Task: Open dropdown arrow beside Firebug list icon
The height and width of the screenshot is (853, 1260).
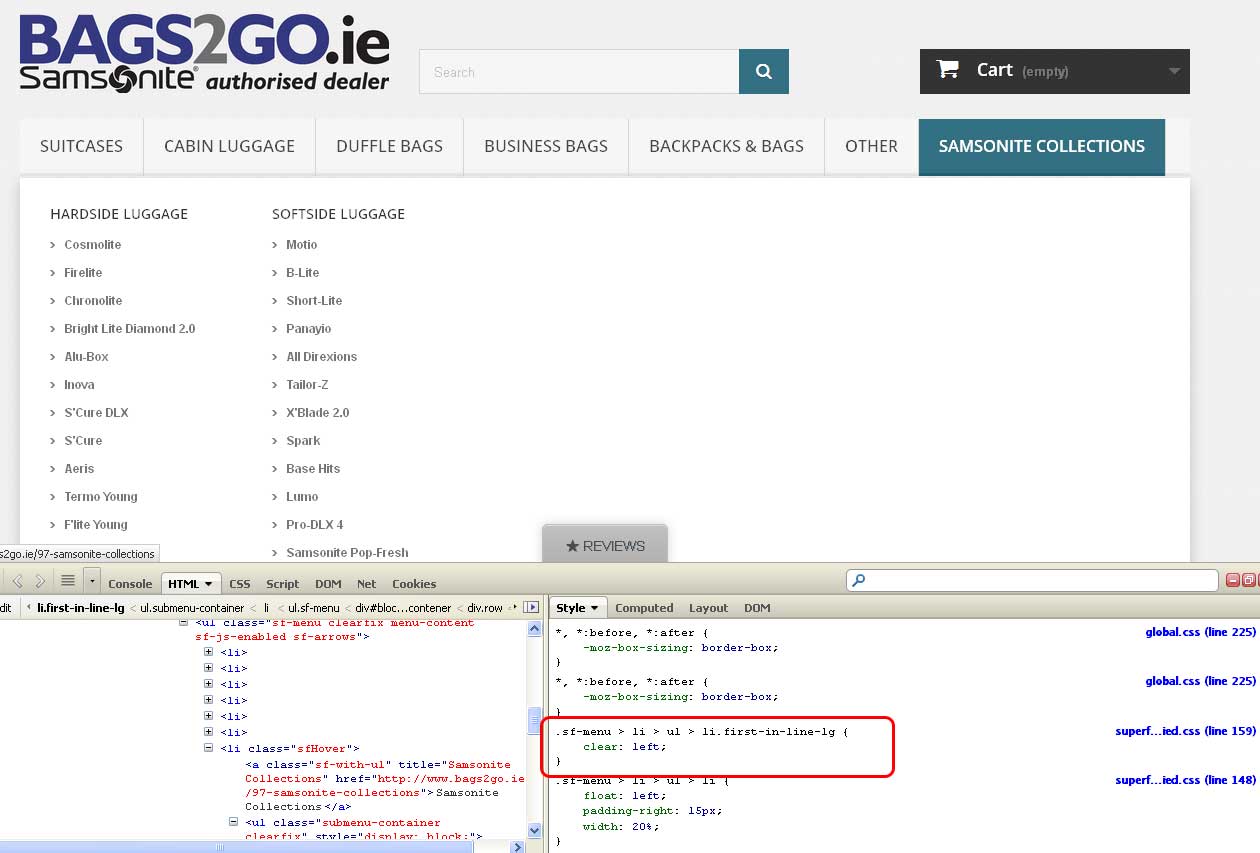Action: click(x=92, y=580)
